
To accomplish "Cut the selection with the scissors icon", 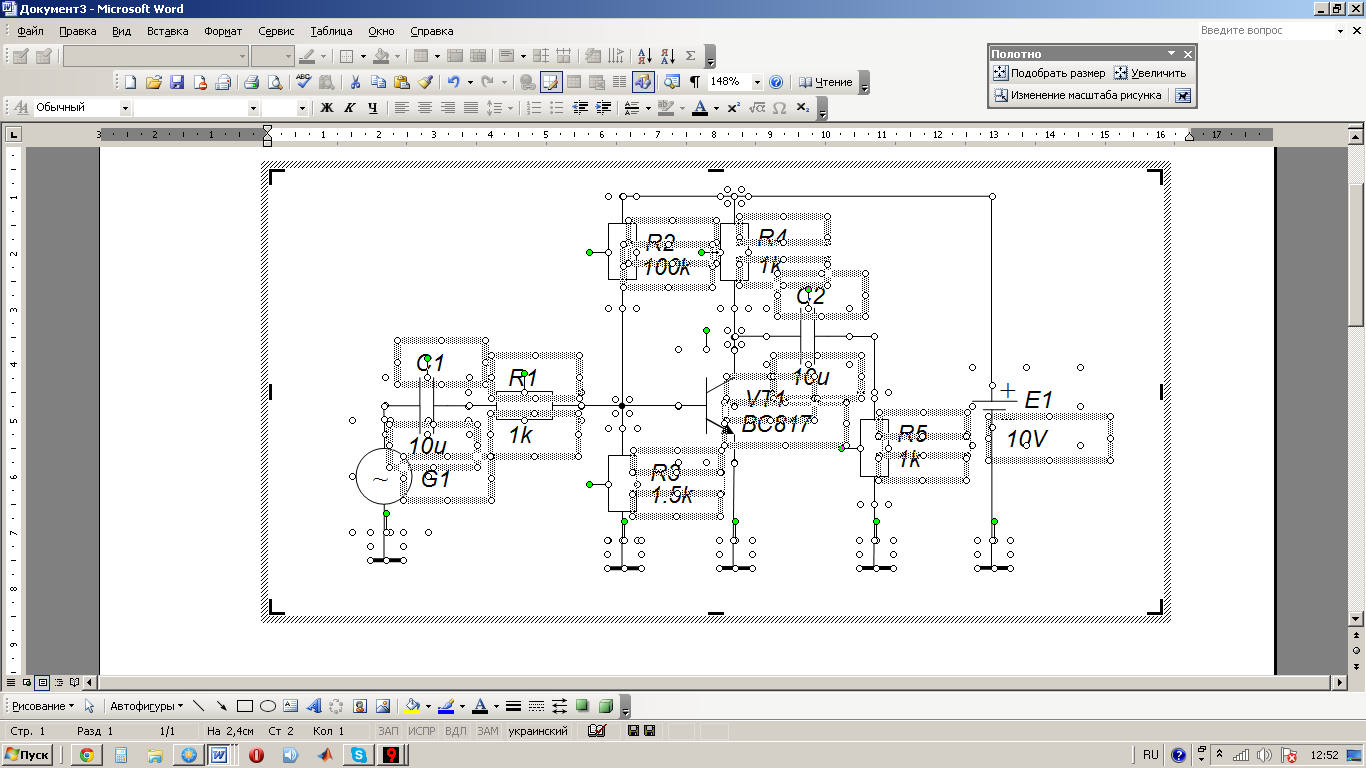I will 355,82.
